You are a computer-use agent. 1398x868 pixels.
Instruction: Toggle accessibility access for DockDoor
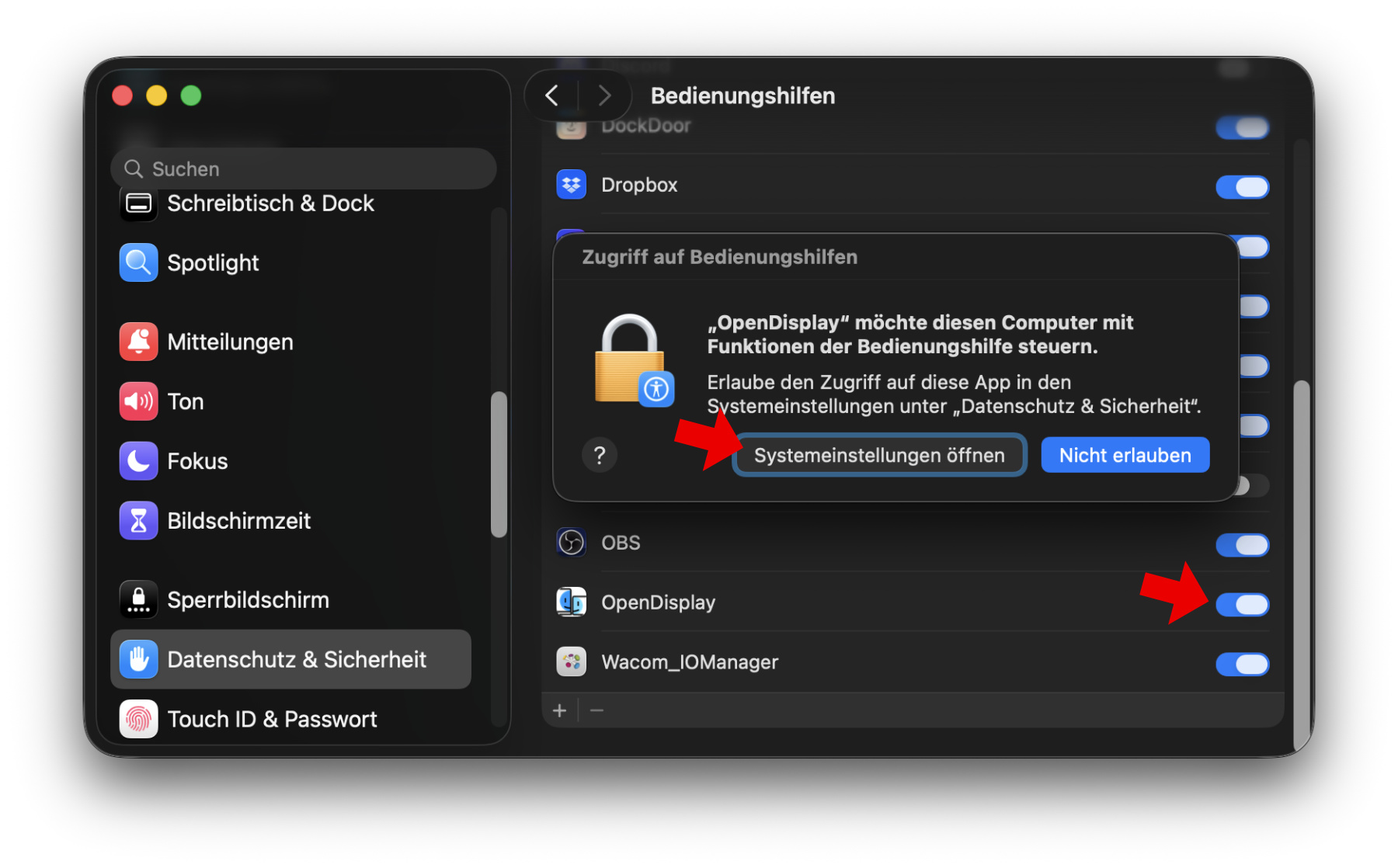(x=1243, y=127)
